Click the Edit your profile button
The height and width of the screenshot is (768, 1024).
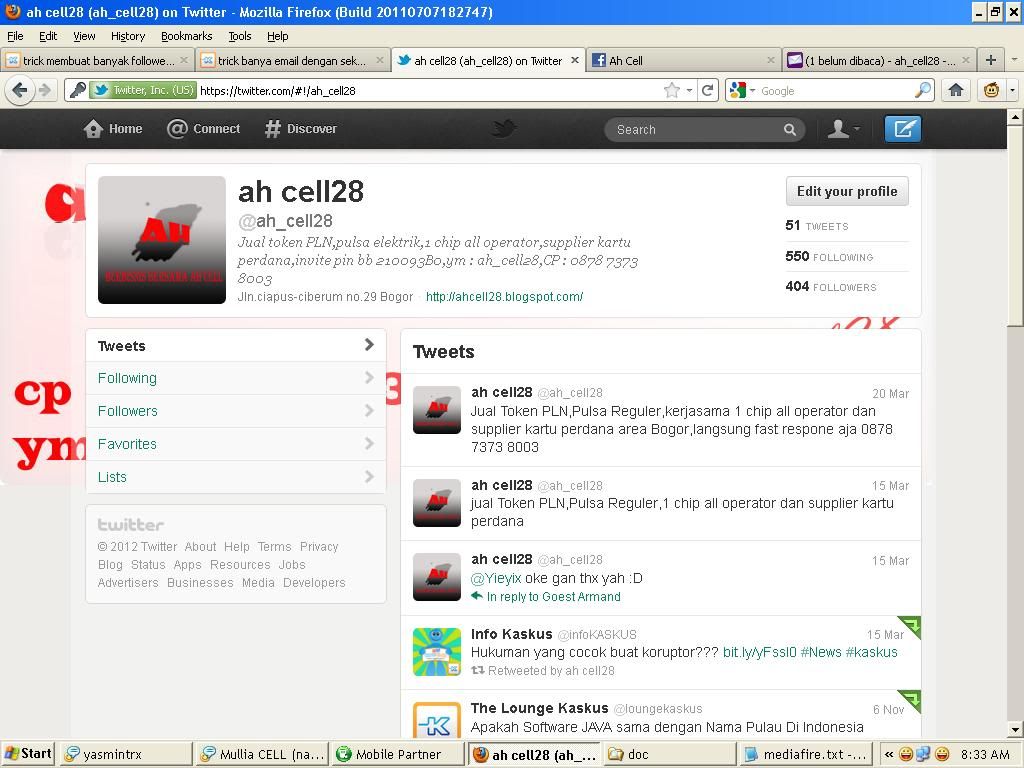click(x=847, y=191)
